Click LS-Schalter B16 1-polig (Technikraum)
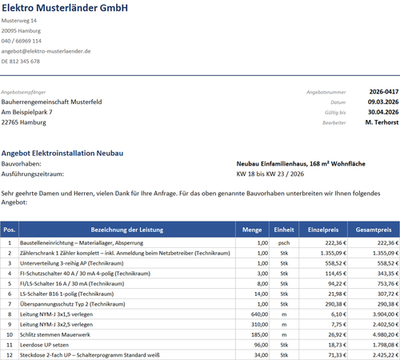400x360 pixels. coord(67,294)
